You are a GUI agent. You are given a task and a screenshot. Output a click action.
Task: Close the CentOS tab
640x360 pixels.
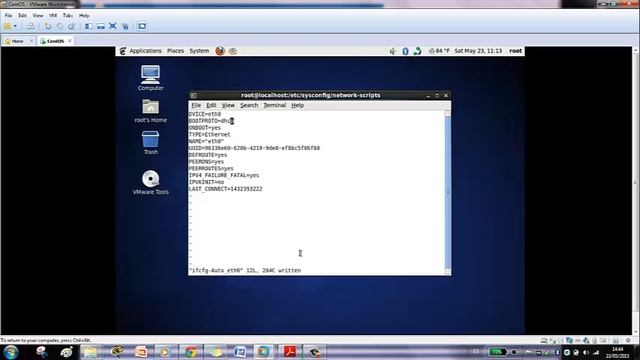pyautogui.click(x=70, y=41)
